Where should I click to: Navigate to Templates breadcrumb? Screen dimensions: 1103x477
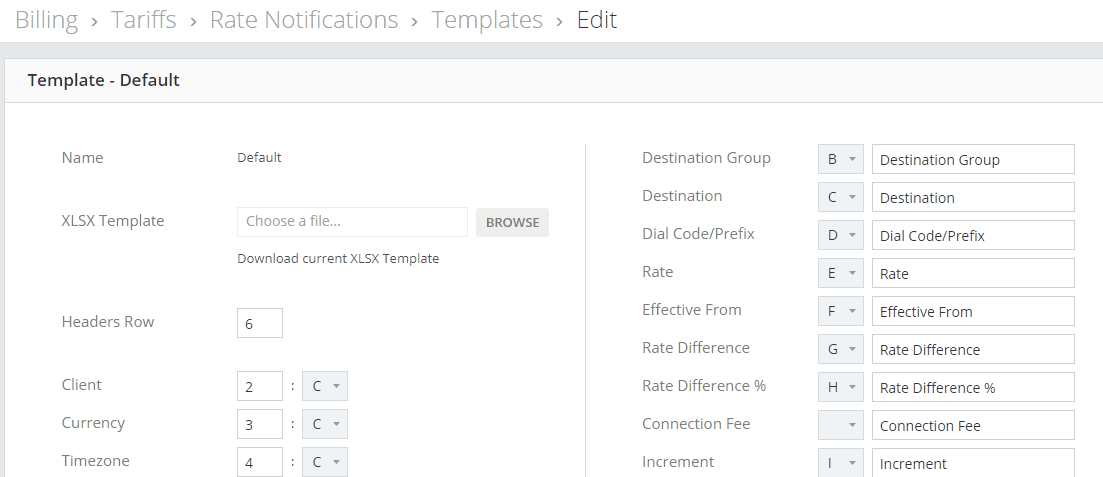(487, 20)
